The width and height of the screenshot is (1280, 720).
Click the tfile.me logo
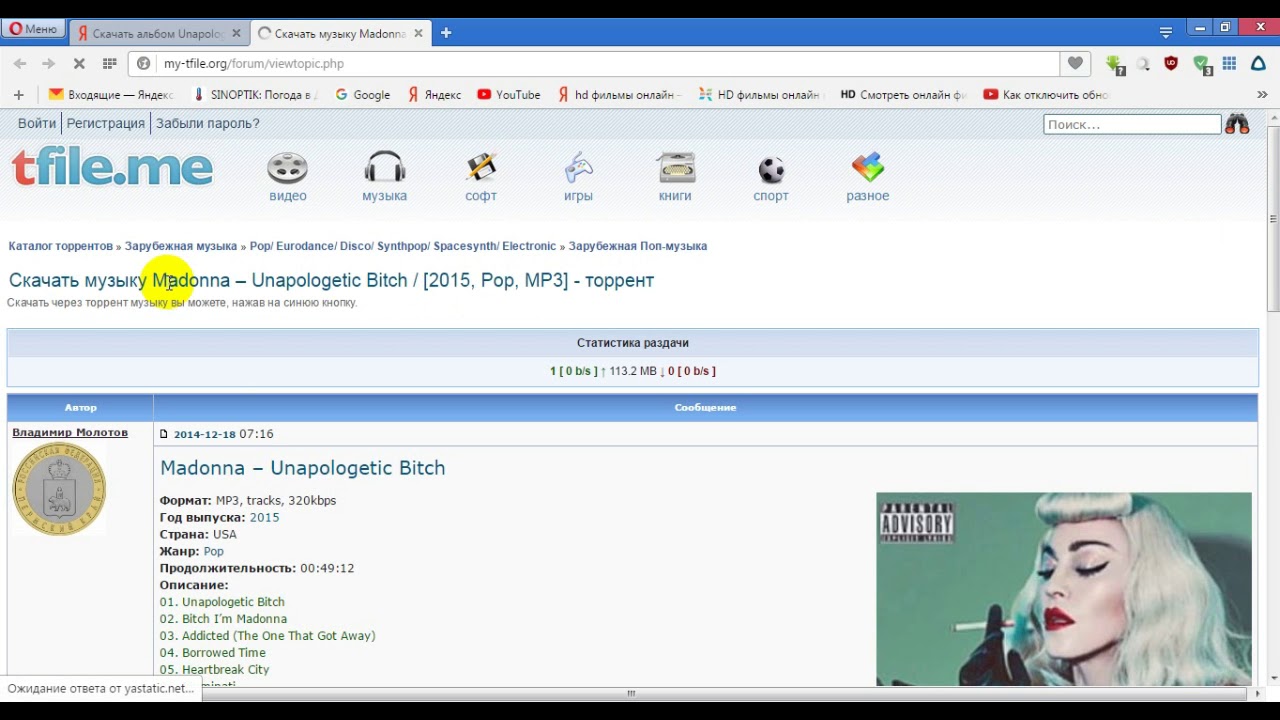[x=112, y=167]
